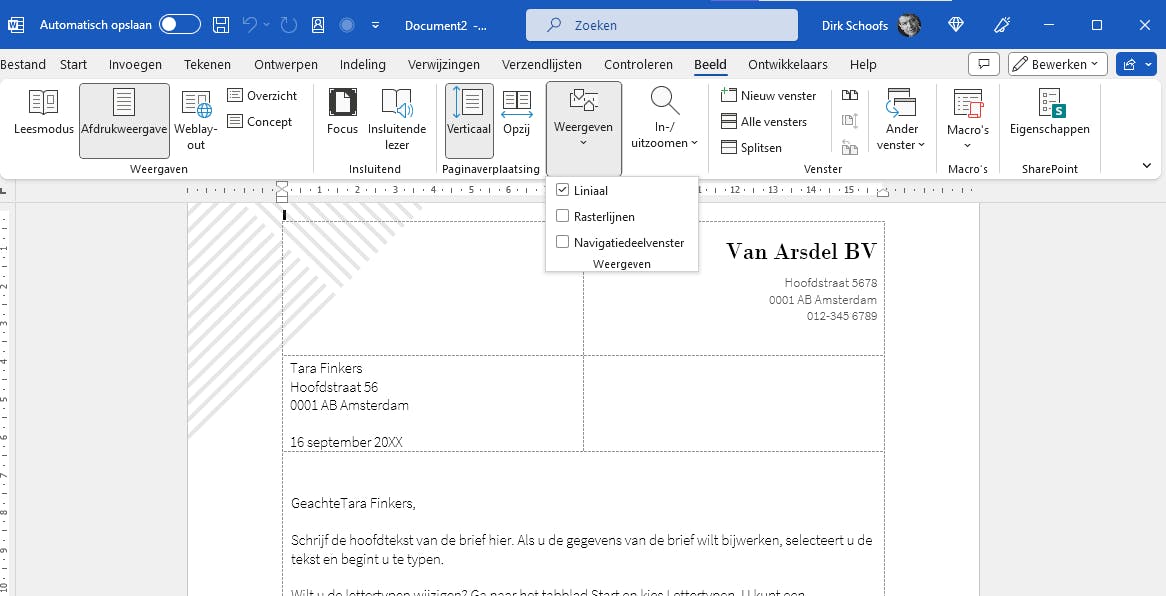The image size is (1166, 596).
Task: Enable the Rasterlijnen checkbox
Action: click(562, 216)
